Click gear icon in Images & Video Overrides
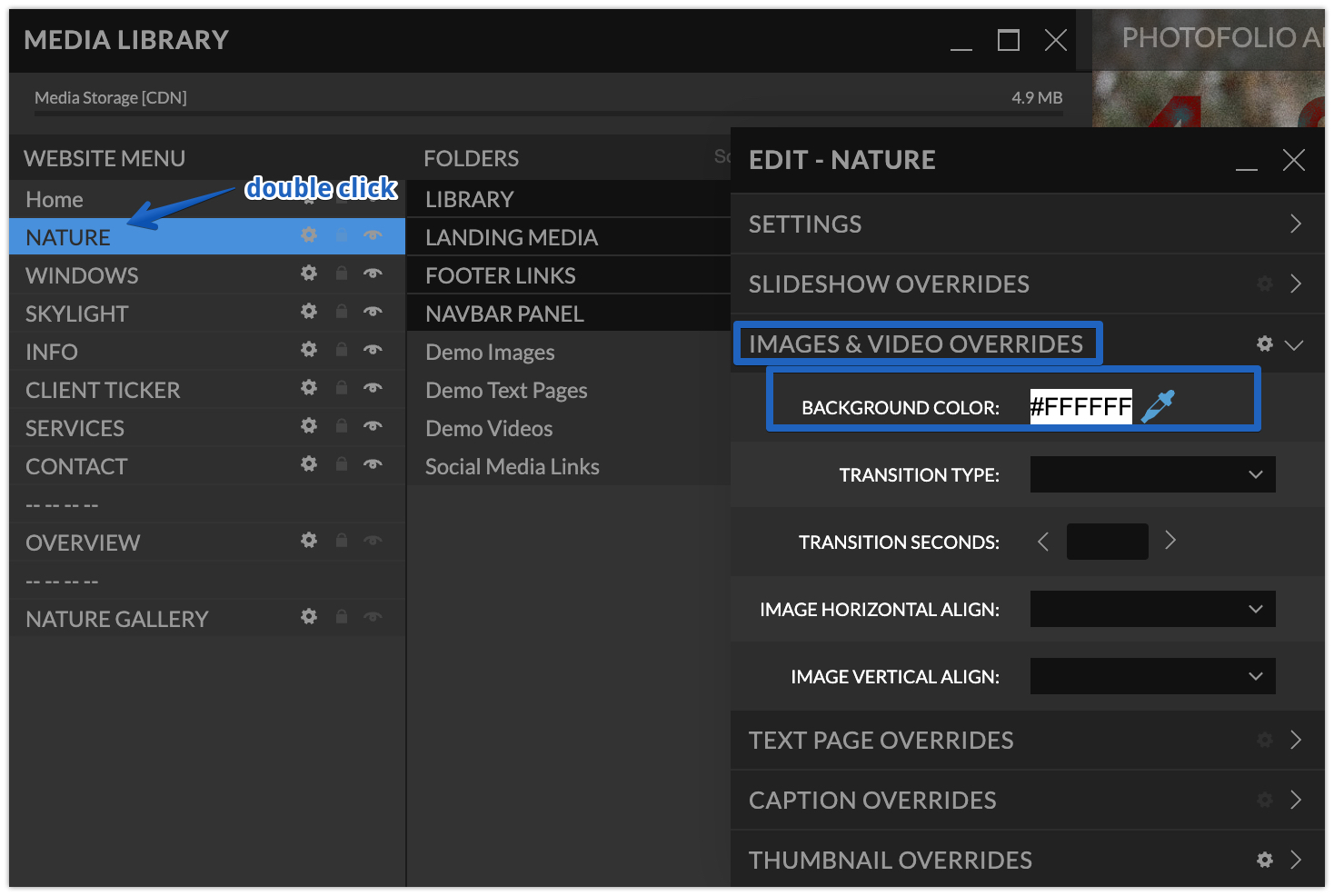The width and height of the screenshot is (1334, 896). click(x=1264, y=343)
